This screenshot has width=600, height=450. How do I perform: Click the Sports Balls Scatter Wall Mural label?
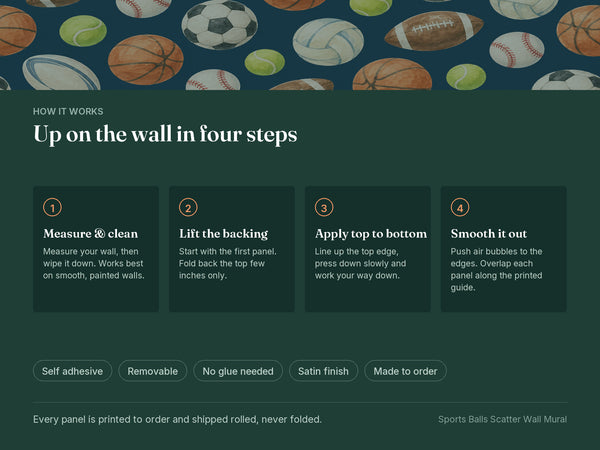(x=502, y=419)
